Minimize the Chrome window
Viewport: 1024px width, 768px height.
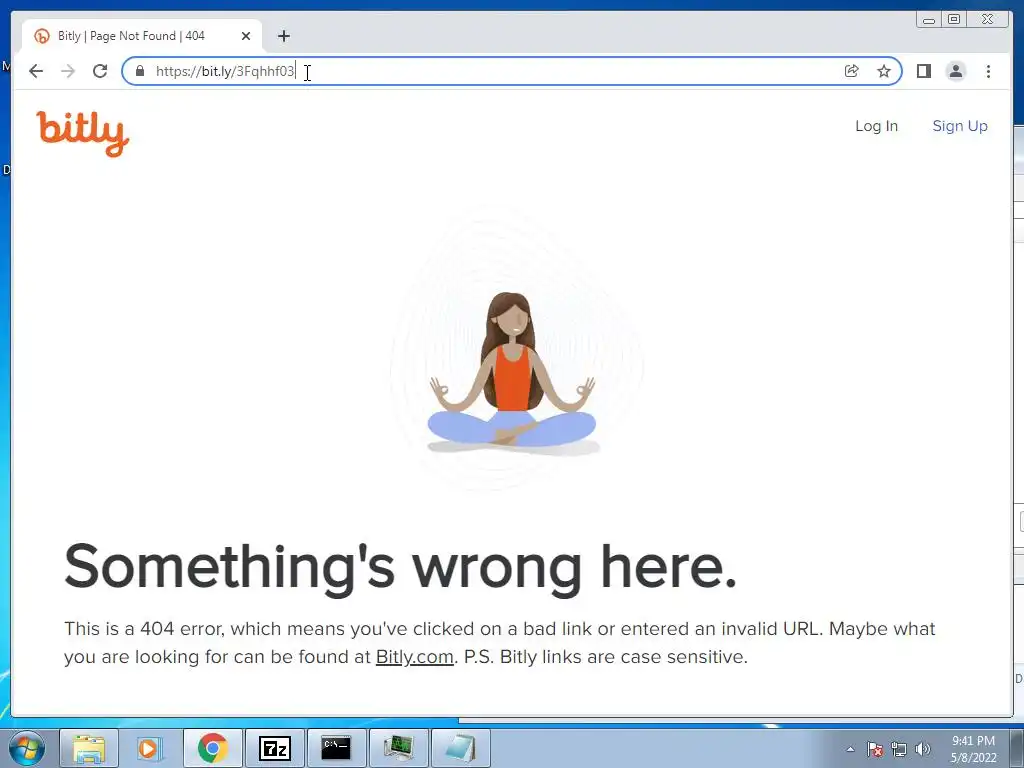pos(929,20)
